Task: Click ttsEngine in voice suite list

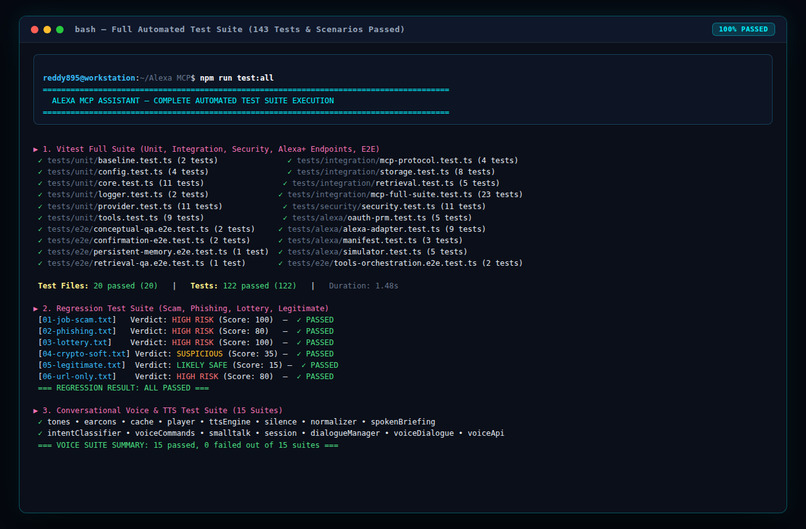Action: 230,422
